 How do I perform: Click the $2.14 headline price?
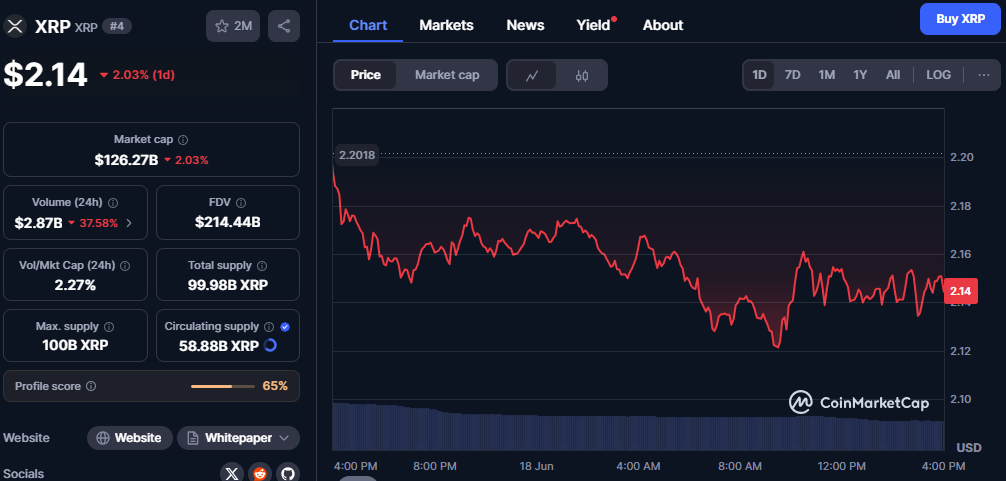[46, 74]
